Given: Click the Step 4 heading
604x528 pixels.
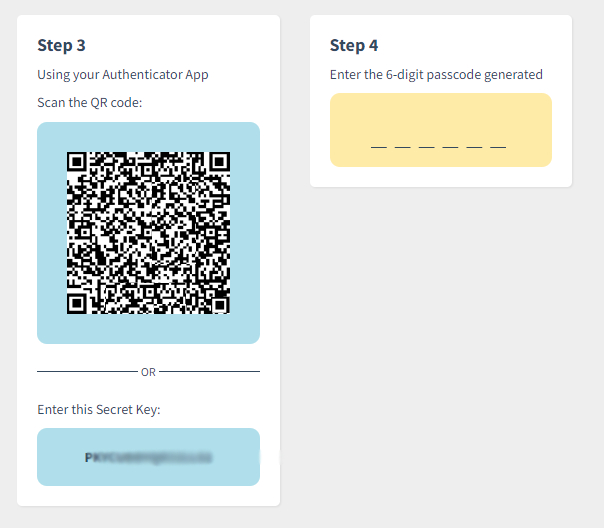Looking at the screenshot, I should (x=354, y=45).
